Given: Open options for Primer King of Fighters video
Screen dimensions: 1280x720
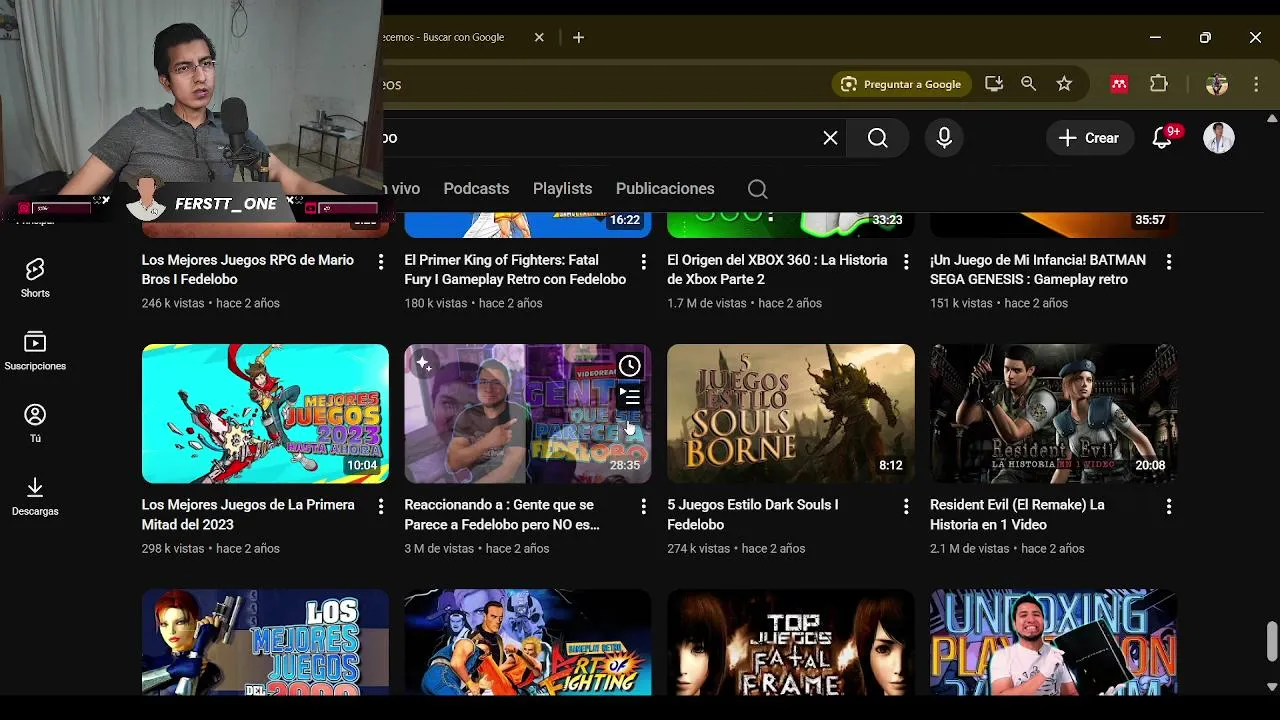Looking at the screenshot, I should [643, 262].
